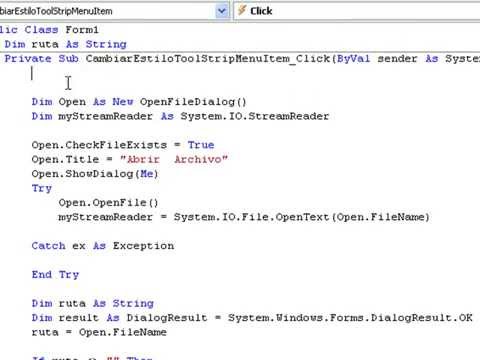Click the 'Dim myStreamReader As System.IO.StreamReader' line
This screenshot has height=360, width=480.
[x=180, y=116]
